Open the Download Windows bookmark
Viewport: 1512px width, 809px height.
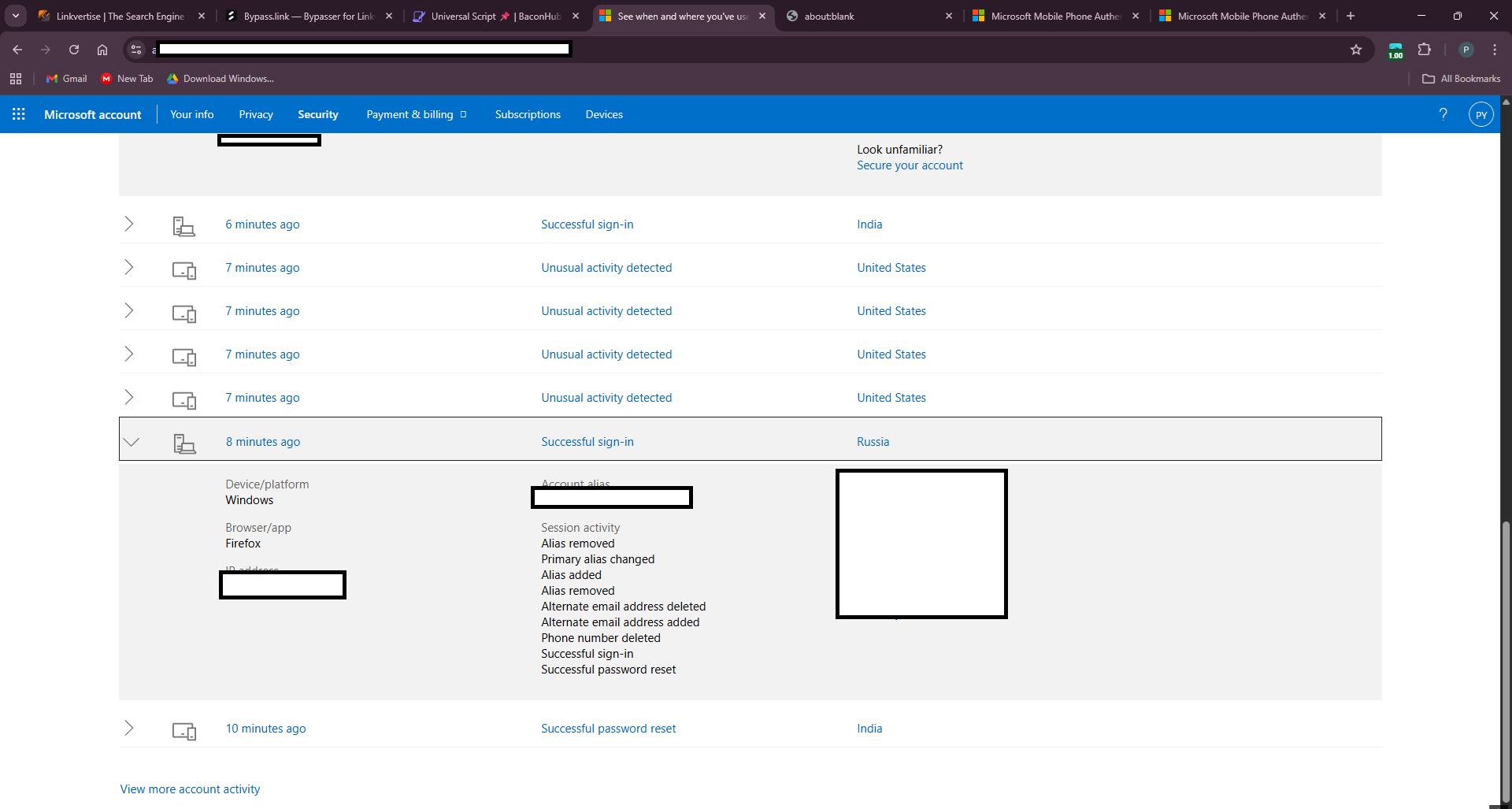point(220,79)
